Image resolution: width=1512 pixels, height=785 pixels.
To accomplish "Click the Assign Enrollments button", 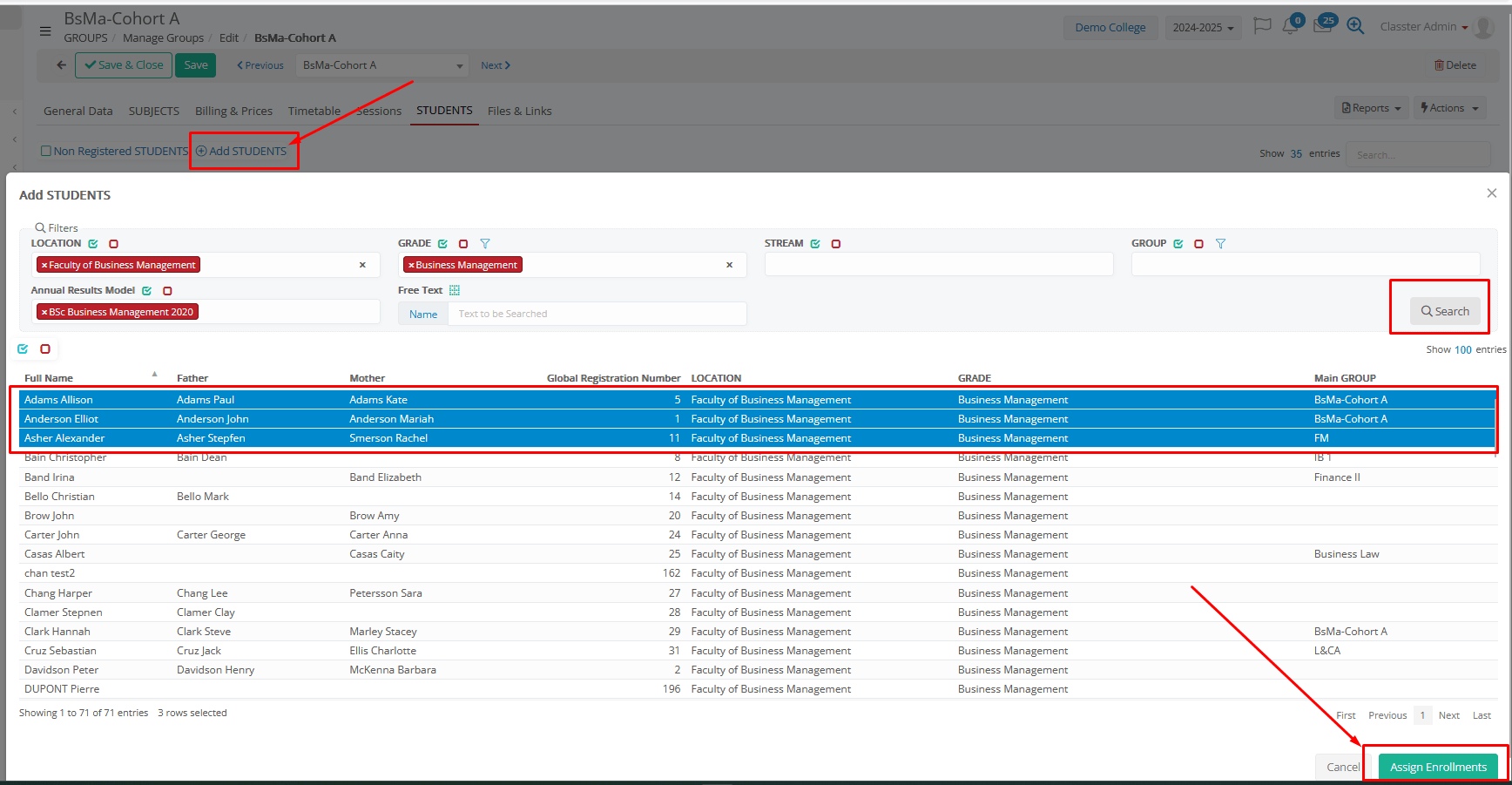I will click(1438, 767).
